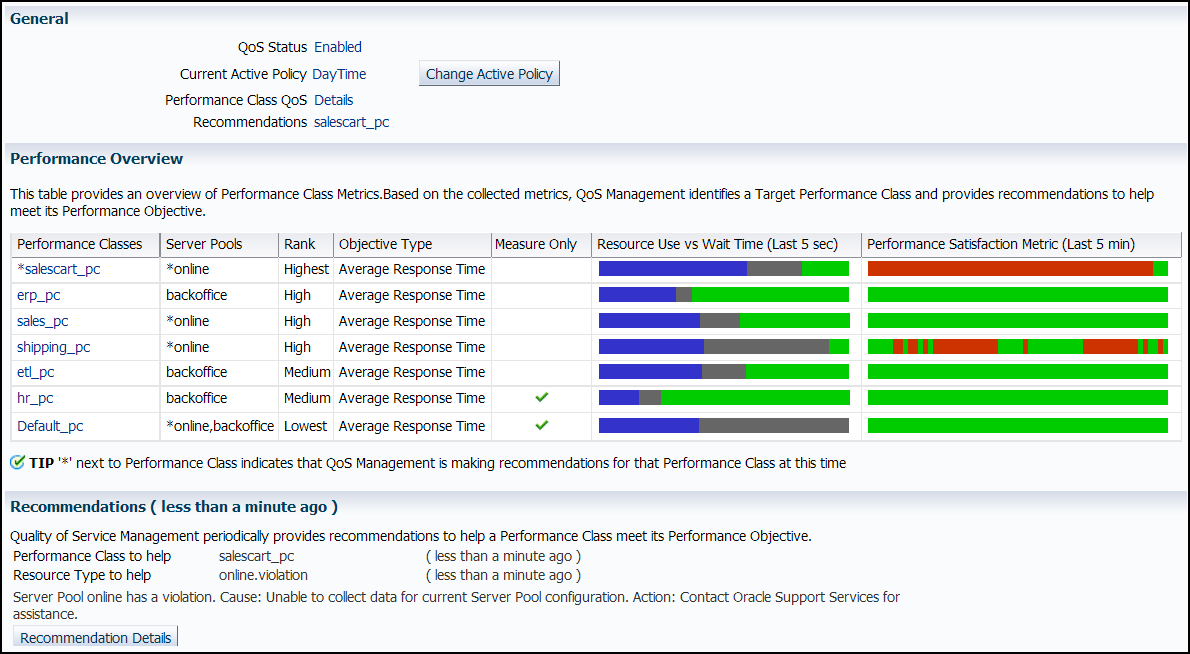Open the sales_pc performance class
Screen dimensions: 1190x654
42,321
